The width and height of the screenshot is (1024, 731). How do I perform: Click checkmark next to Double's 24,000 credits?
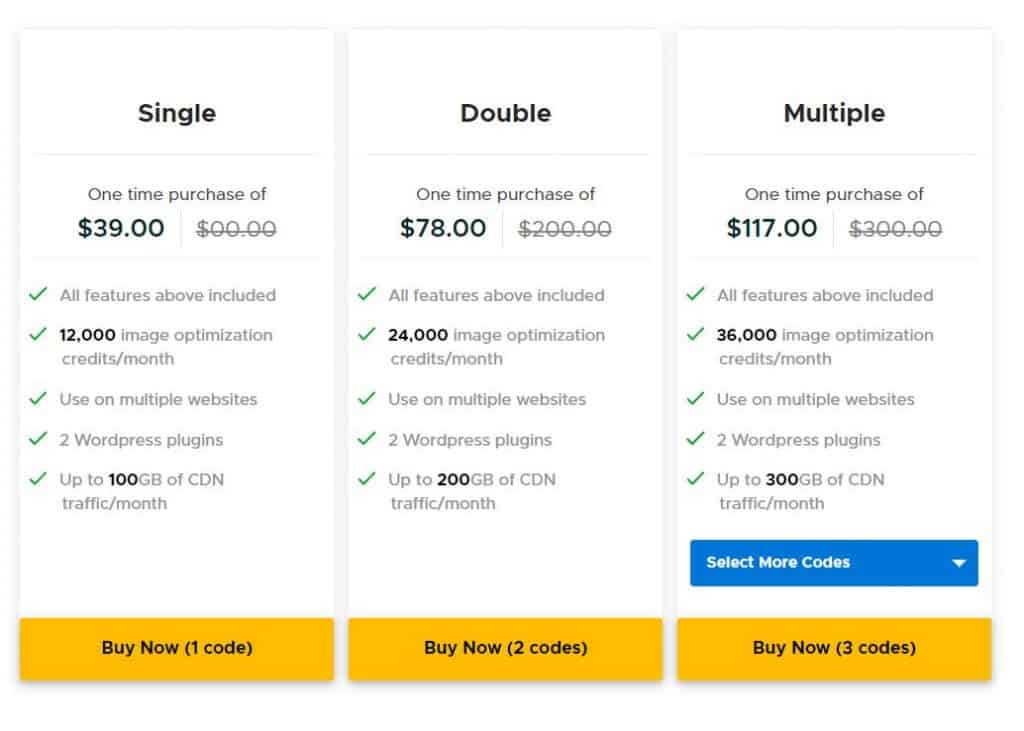pyautogui.click(x=366, y=334)
